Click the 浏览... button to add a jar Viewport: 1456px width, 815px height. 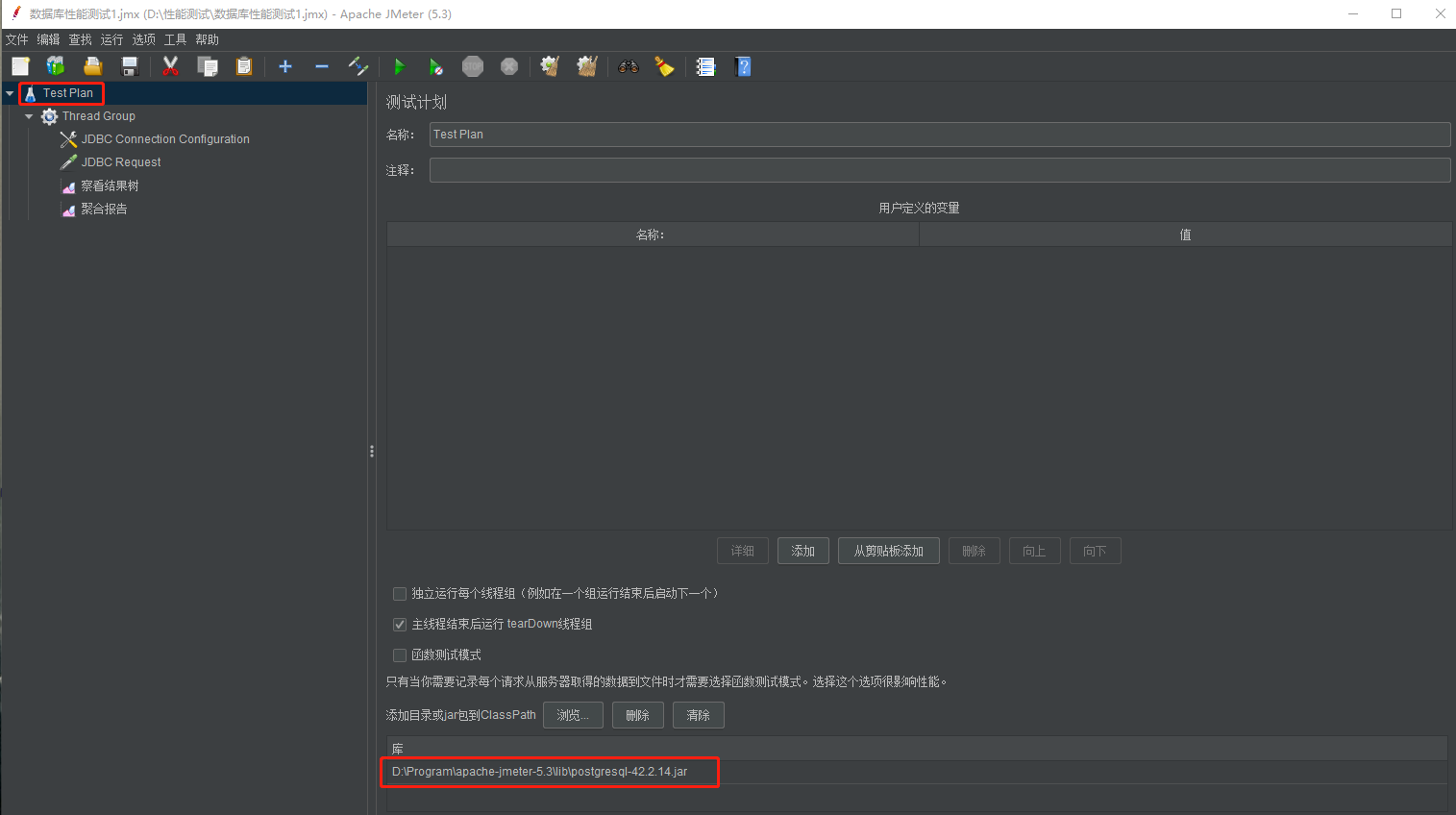573,715
